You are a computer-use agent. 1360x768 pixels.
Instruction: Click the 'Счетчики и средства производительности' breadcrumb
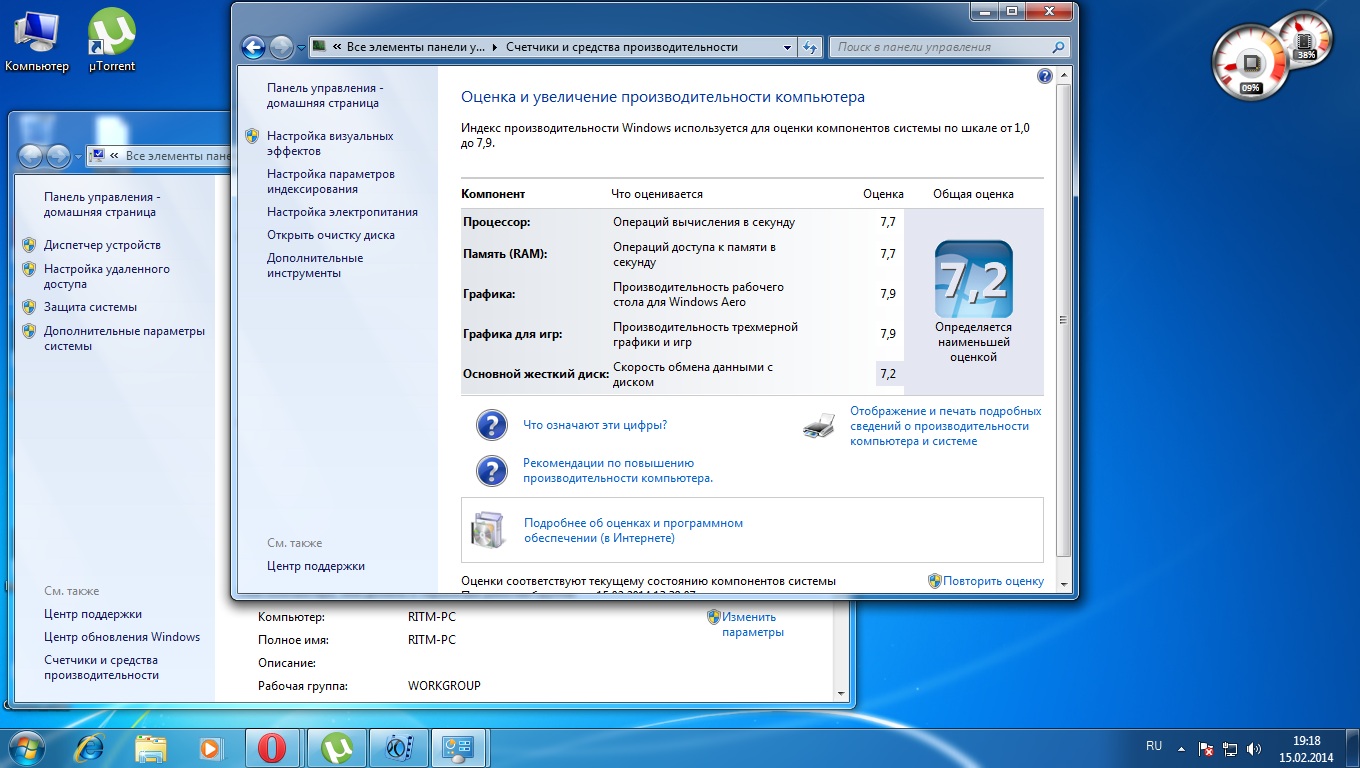point(621,47)
